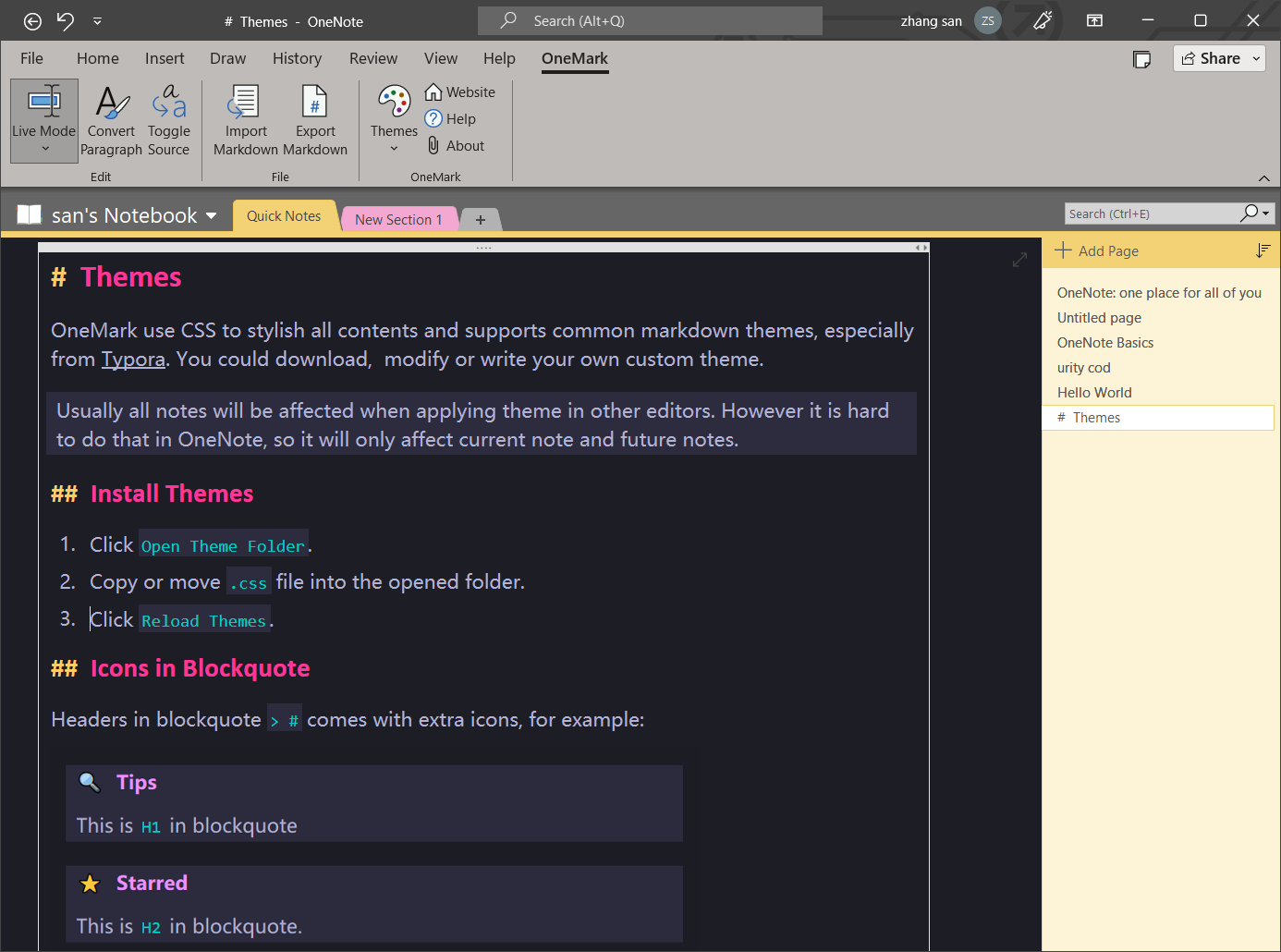Open Customize Quick Access Toolbar dropdown

pyautogui.click(x=97, y=21)
